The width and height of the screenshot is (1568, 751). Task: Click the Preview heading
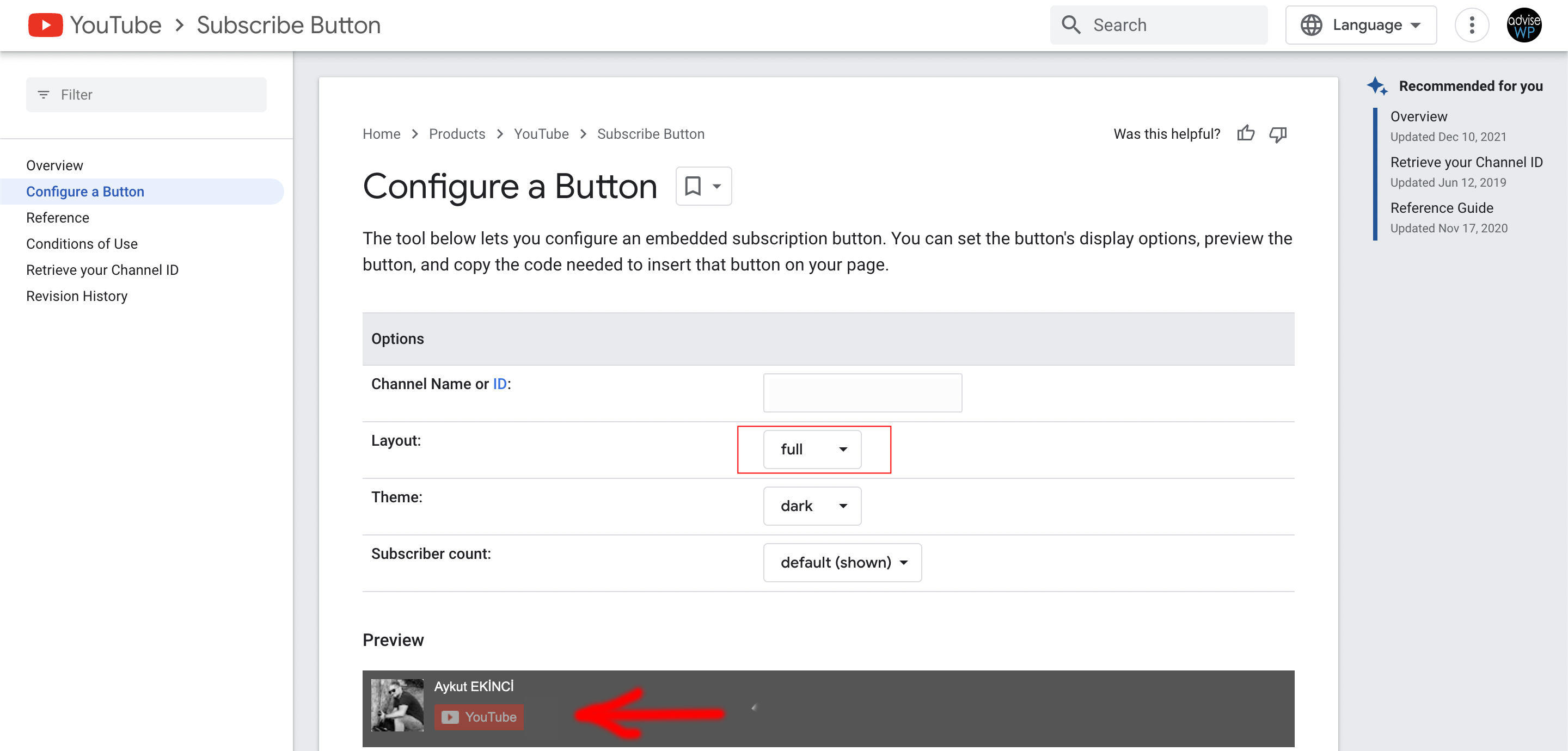[x=393, y=640]
